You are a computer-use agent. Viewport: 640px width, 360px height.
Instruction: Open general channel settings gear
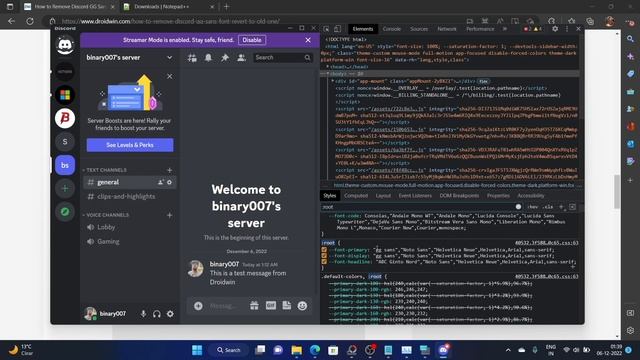169,182
